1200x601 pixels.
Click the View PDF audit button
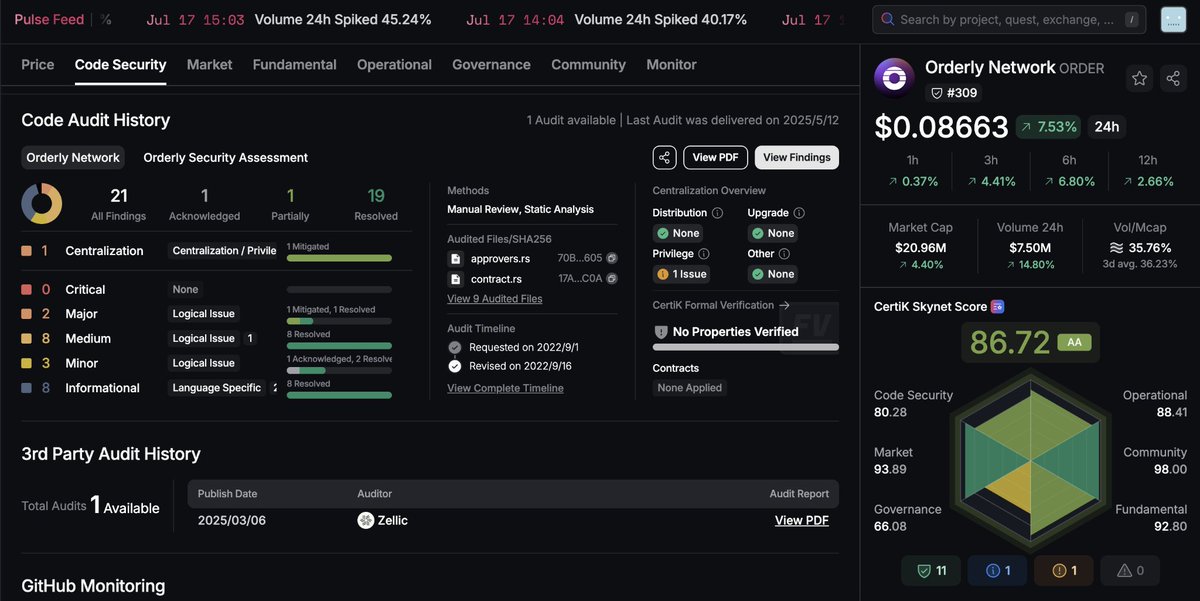[716, 157]
